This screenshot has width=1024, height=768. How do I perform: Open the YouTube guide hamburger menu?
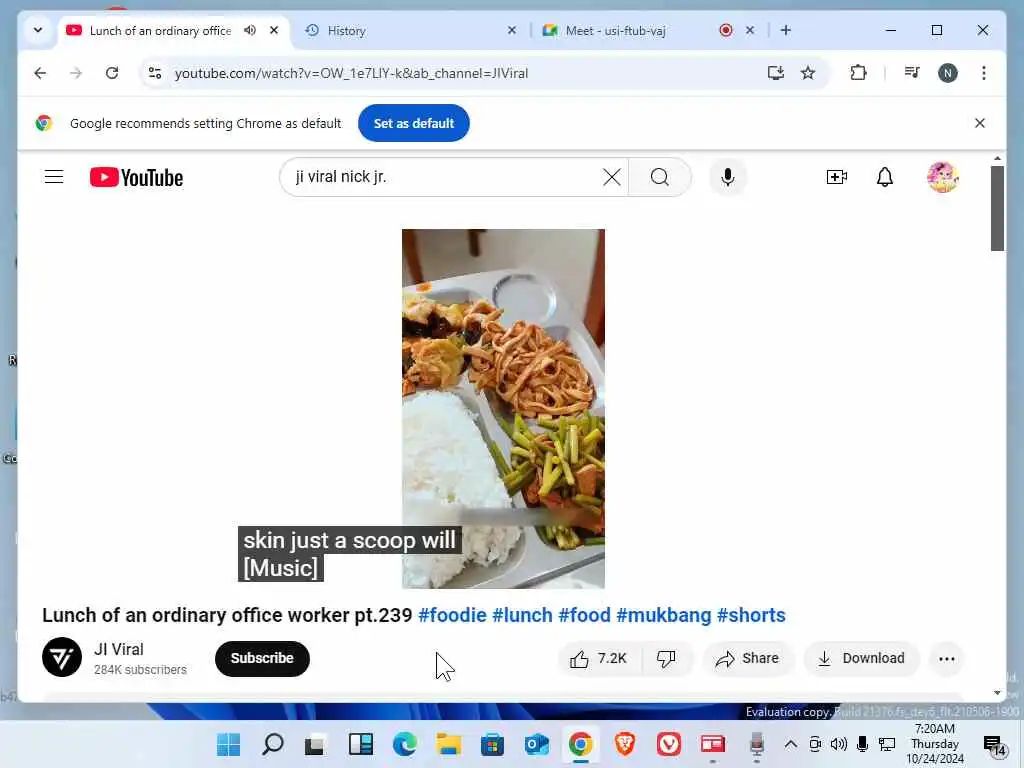pyautogui.click(x=54, y=177)
